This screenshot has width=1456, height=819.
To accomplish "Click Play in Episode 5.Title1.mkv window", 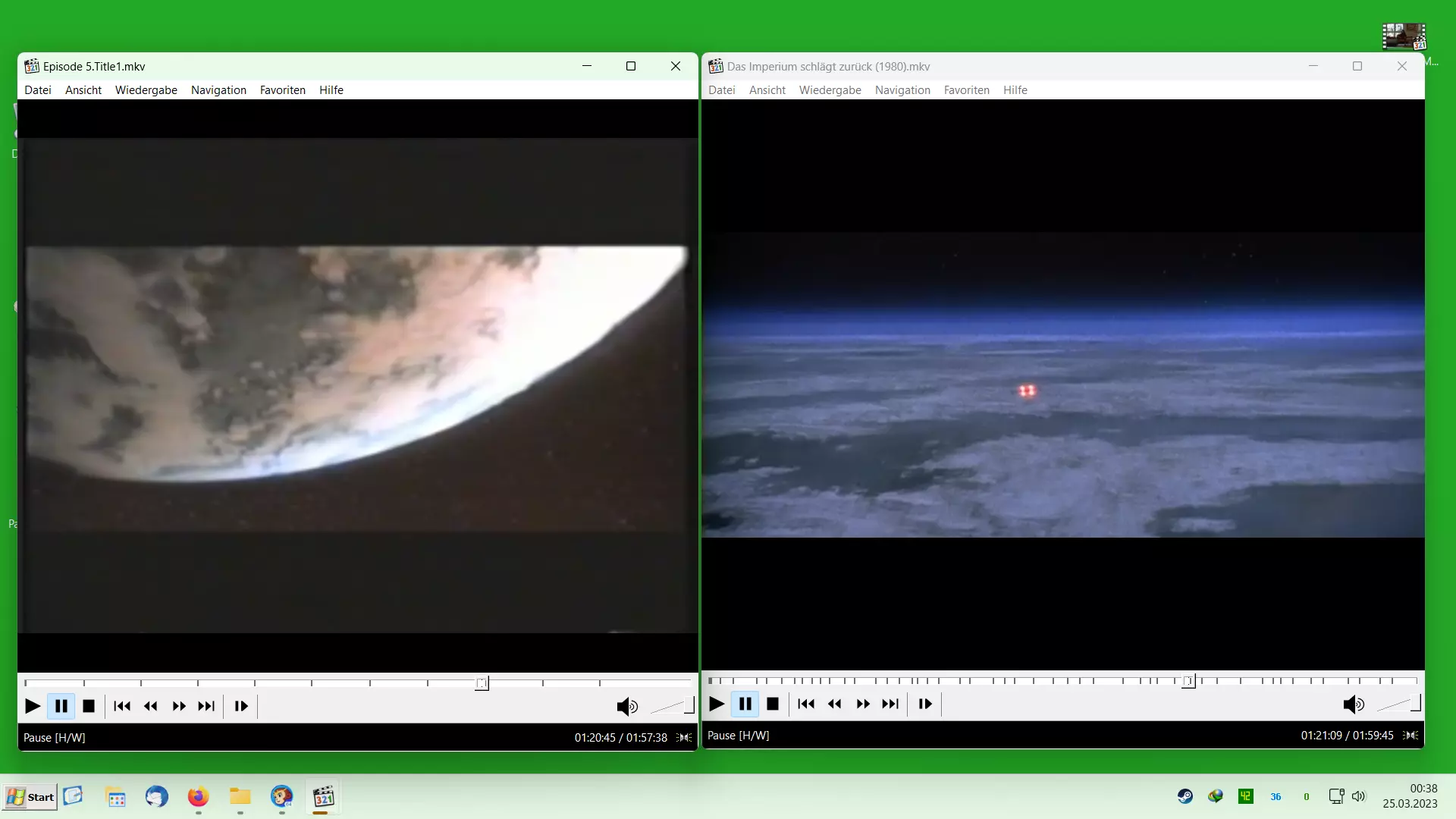I will (33, 706).
